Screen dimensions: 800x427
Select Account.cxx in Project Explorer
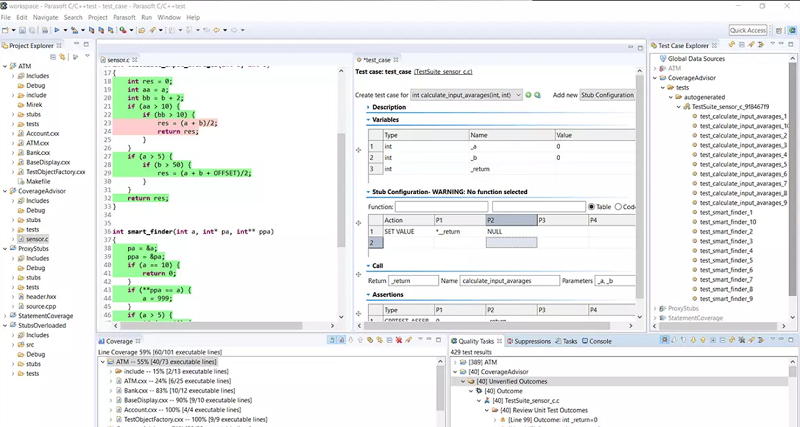click(x=43, y=134)
